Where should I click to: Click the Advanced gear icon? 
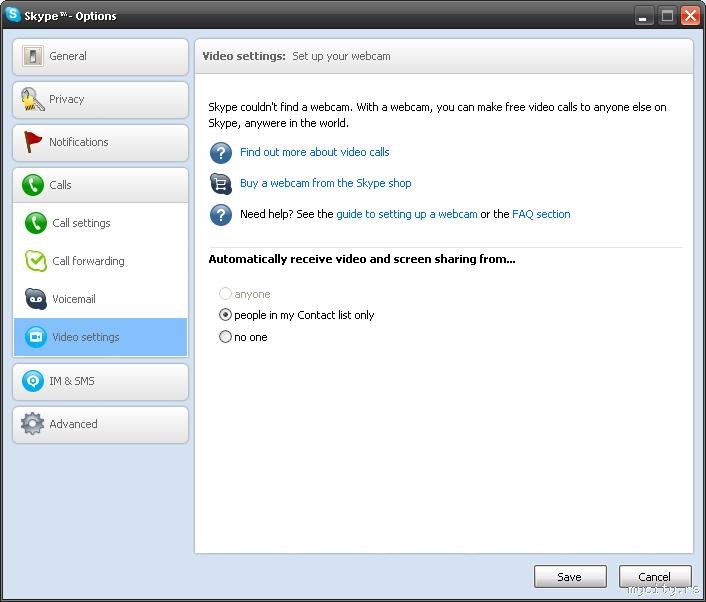33,424
